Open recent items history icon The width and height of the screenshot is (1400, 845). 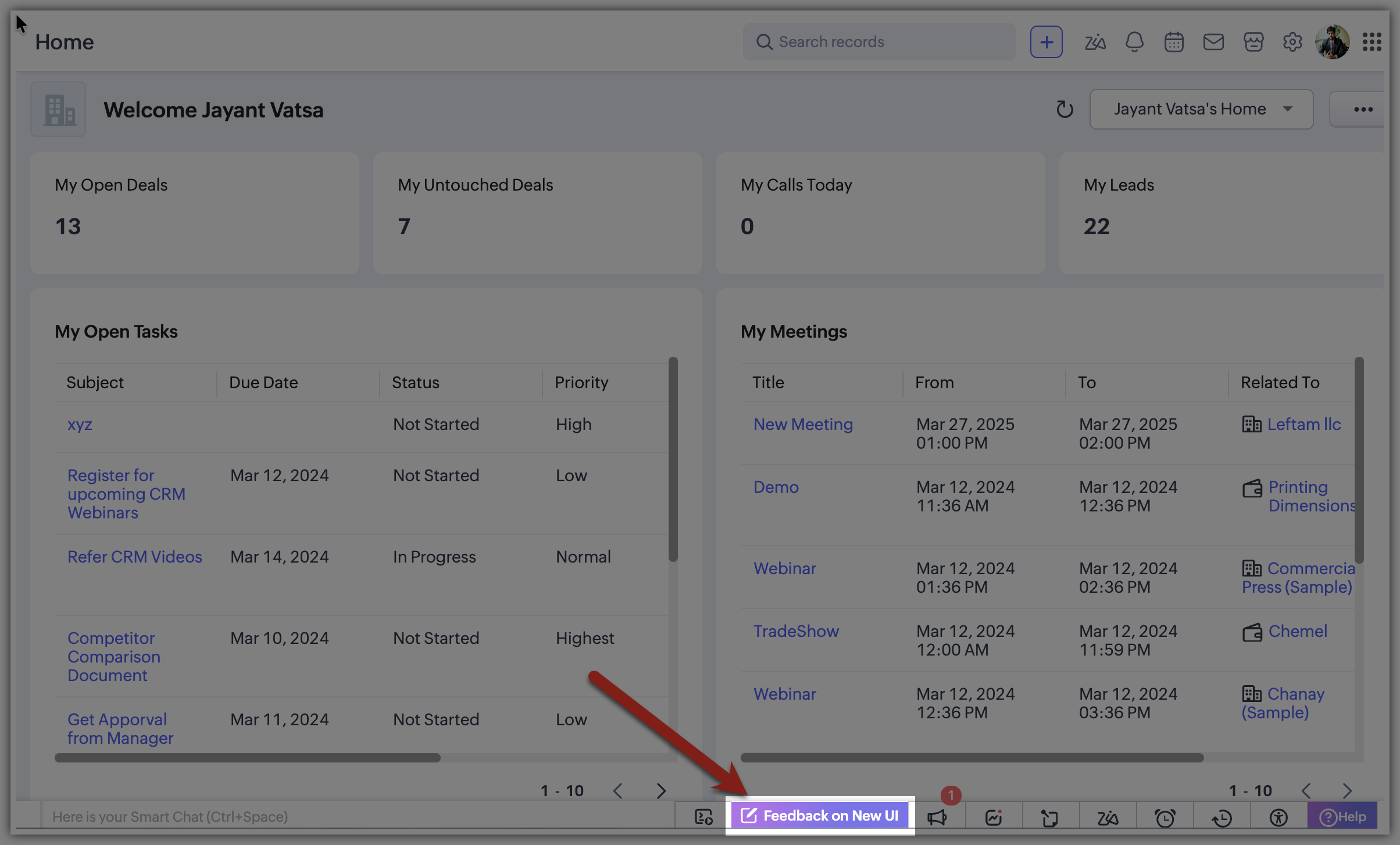pyautogui.click(x=1222, y=818)
